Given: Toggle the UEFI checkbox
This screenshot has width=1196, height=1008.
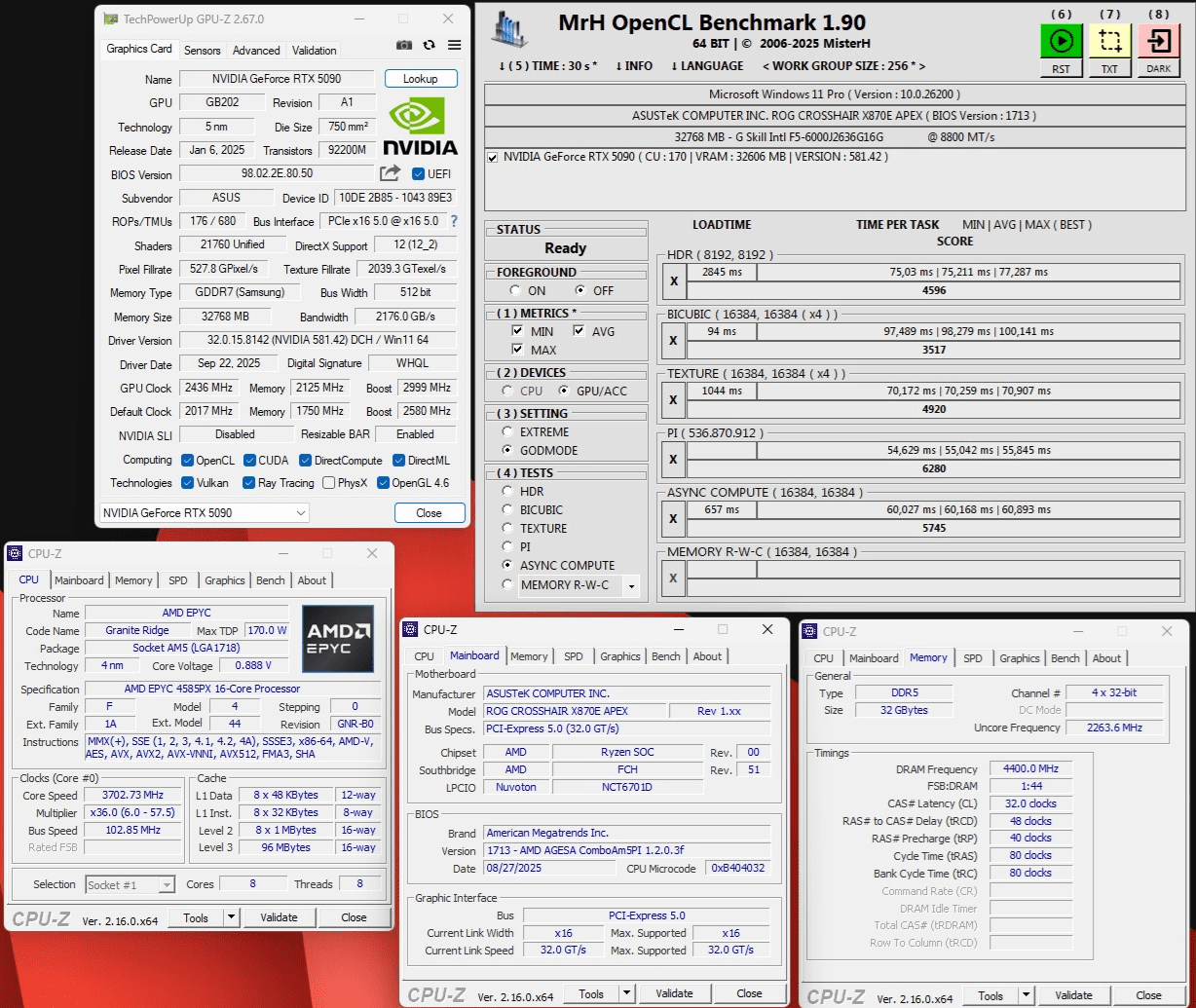Looking at the screenshot, I should [418, 174].
